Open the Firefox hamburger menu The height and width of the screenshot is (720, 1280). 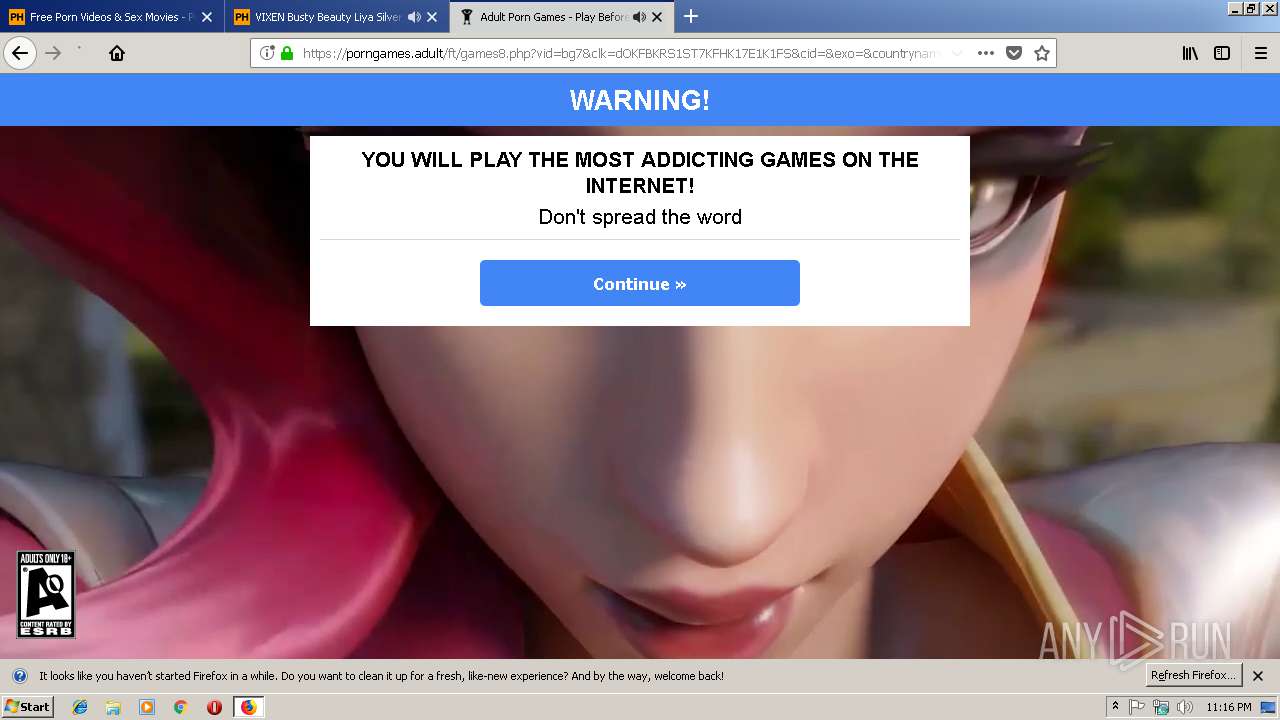(1260, 53)
